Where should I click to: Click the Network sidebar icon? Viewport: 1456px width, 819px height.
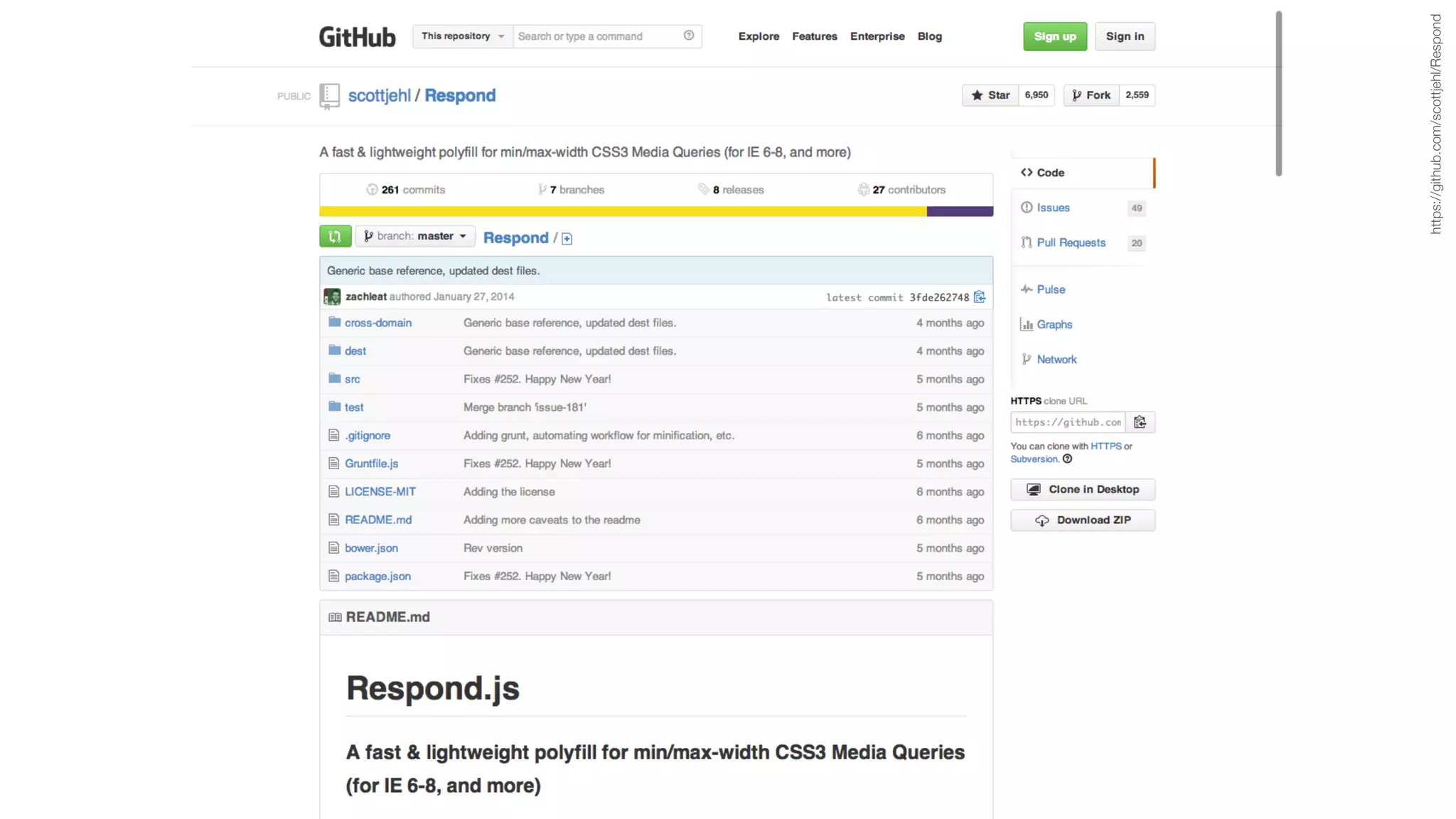[x=1027, y=359]
